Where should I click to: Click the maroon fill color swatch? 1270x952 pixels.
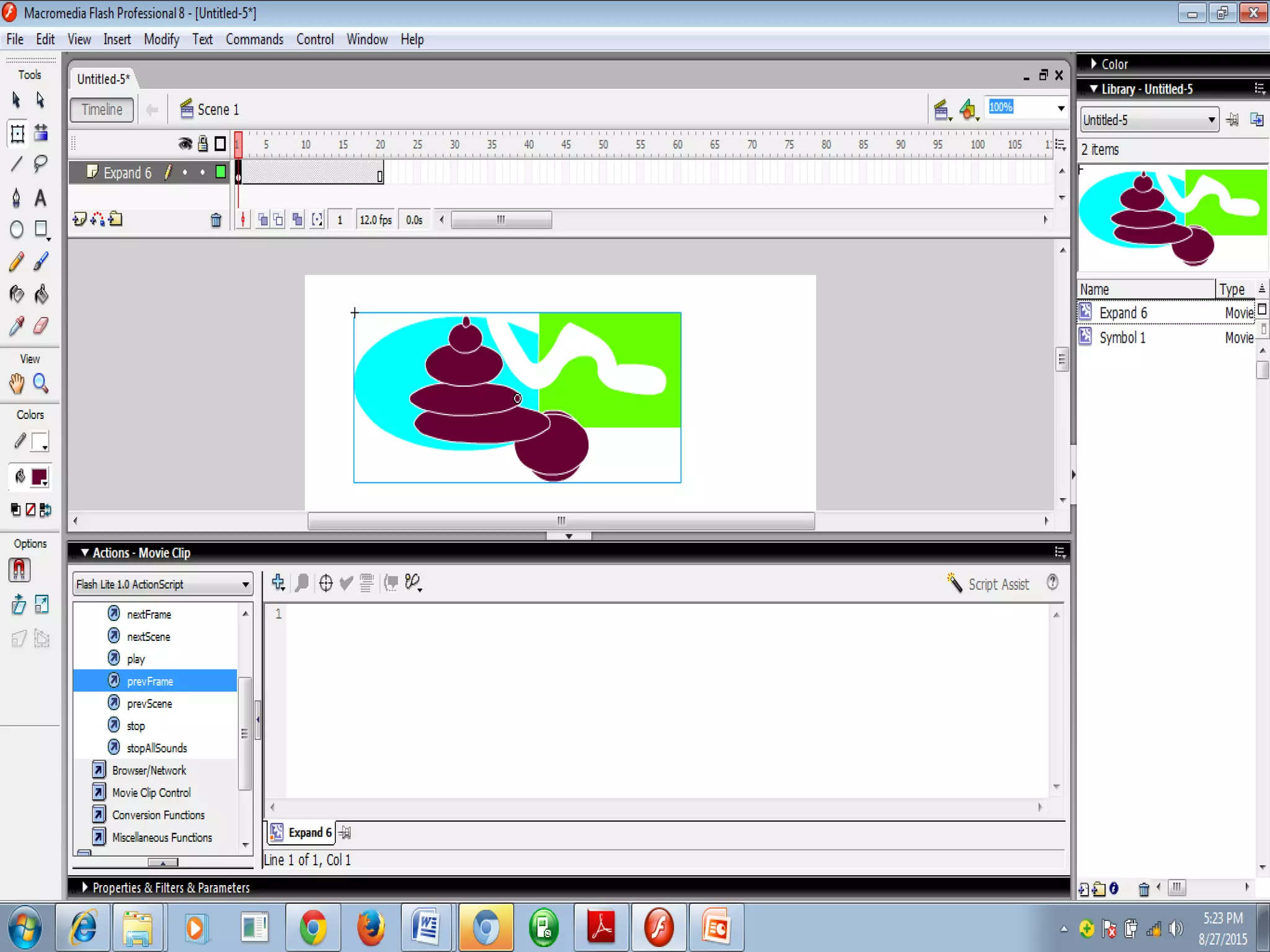pos(40,477)
